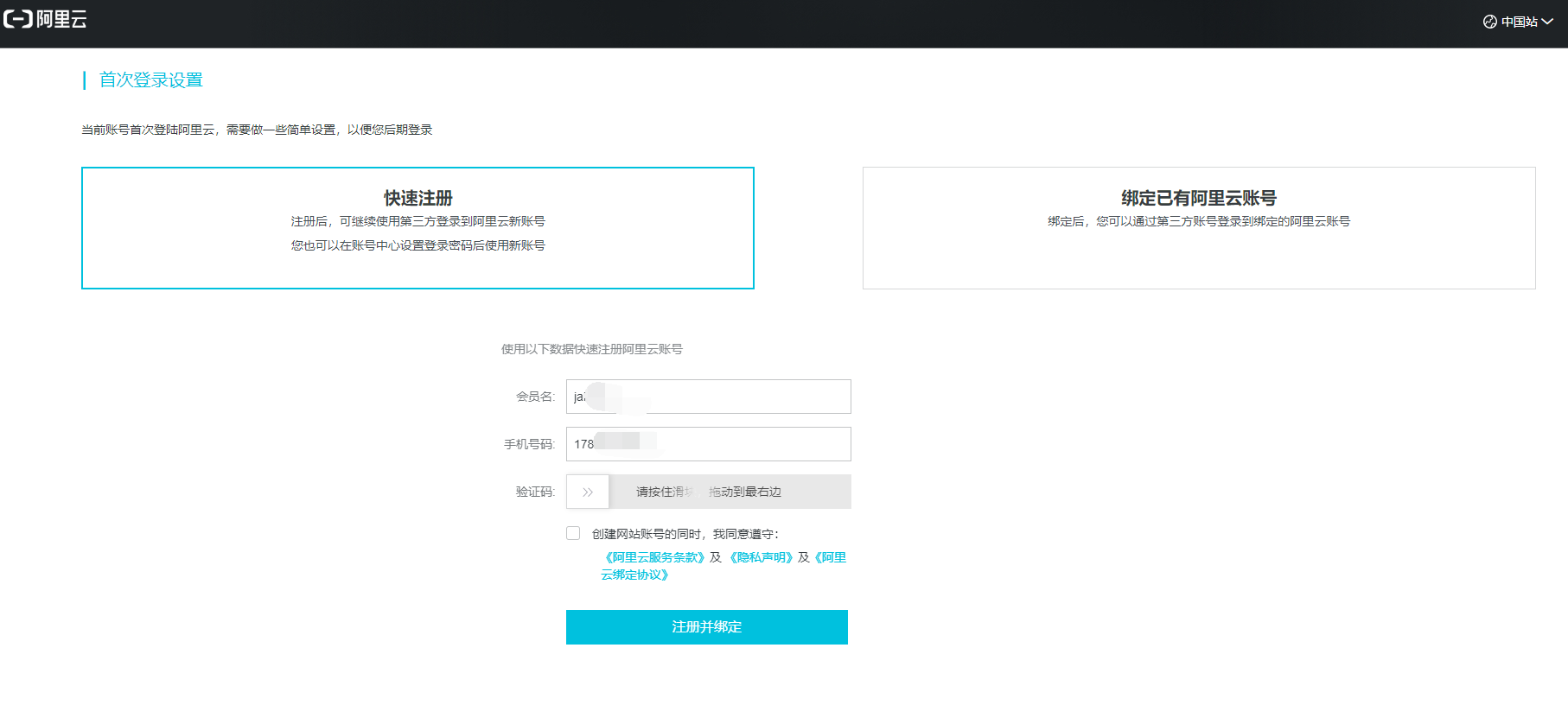
Task: Select the 快速注册 option card
Action: (x=417, y=228)
